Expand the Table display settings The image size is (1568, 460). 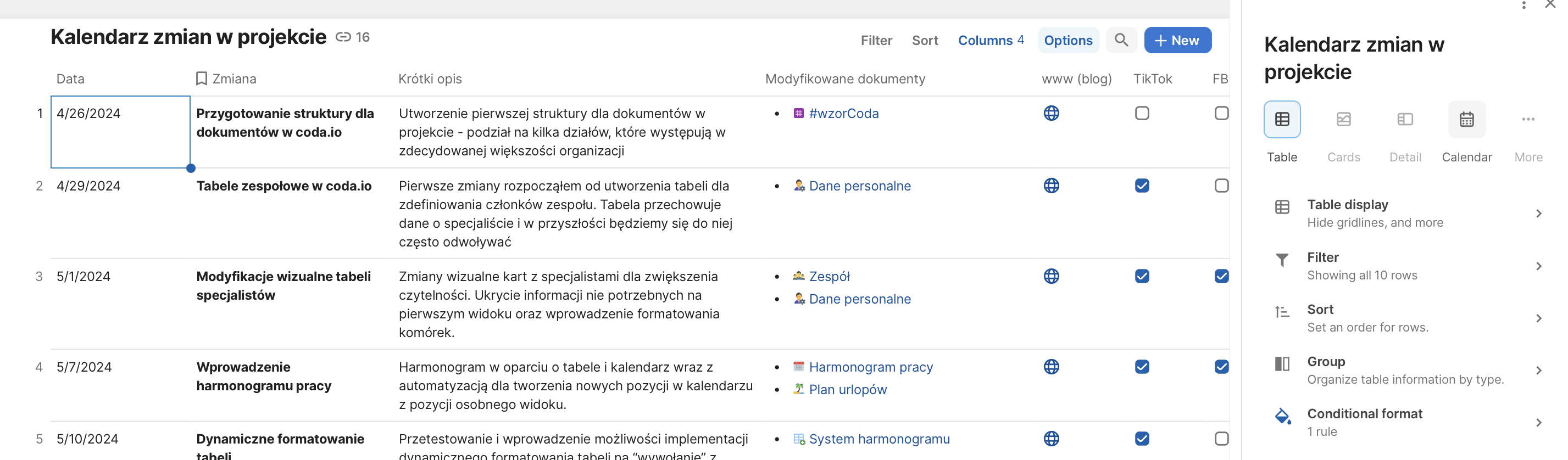[x=1406, y=214]
